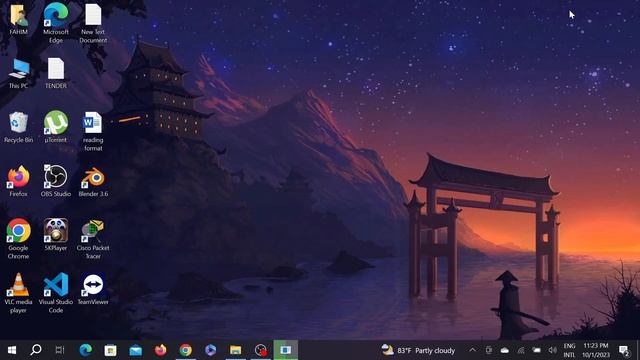Select the uTorrent desktop shortcut
This screenshot has height=360, width=640.
pos(56,127)
